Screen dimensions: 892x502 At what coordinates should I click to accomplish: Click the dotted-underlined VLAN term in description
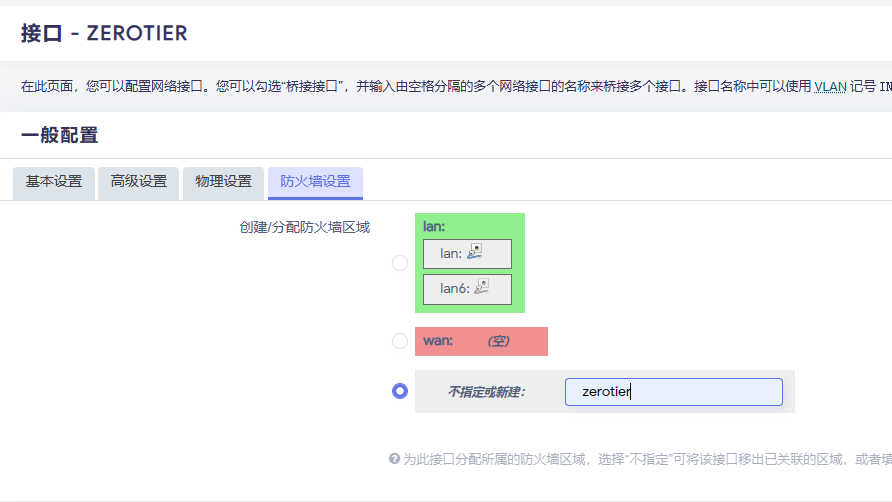[x=829, y=86]
